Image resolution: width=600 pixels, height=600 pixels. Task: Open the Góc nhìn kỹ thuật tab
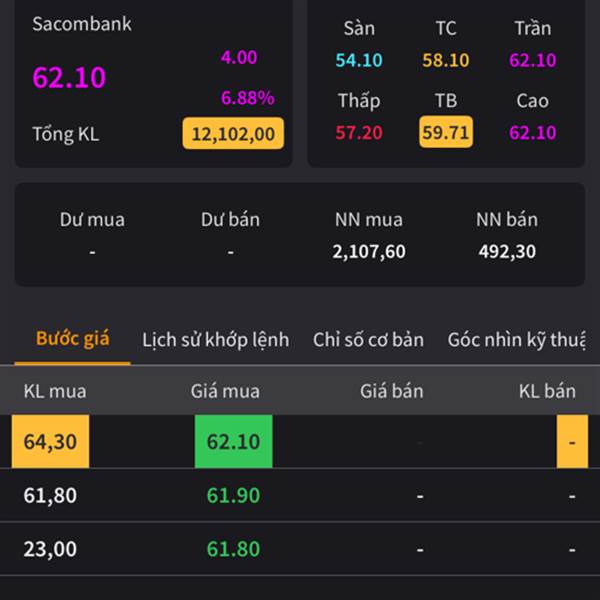(516, 340)
